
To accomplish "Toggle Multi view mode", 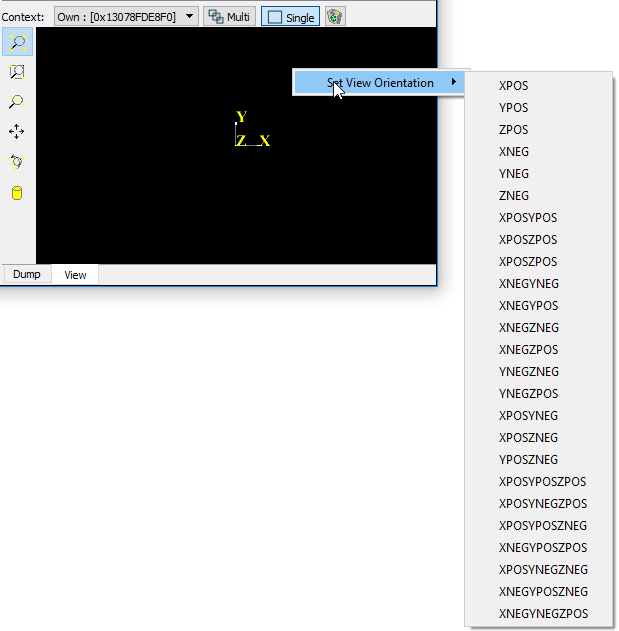I will point(229,17).
